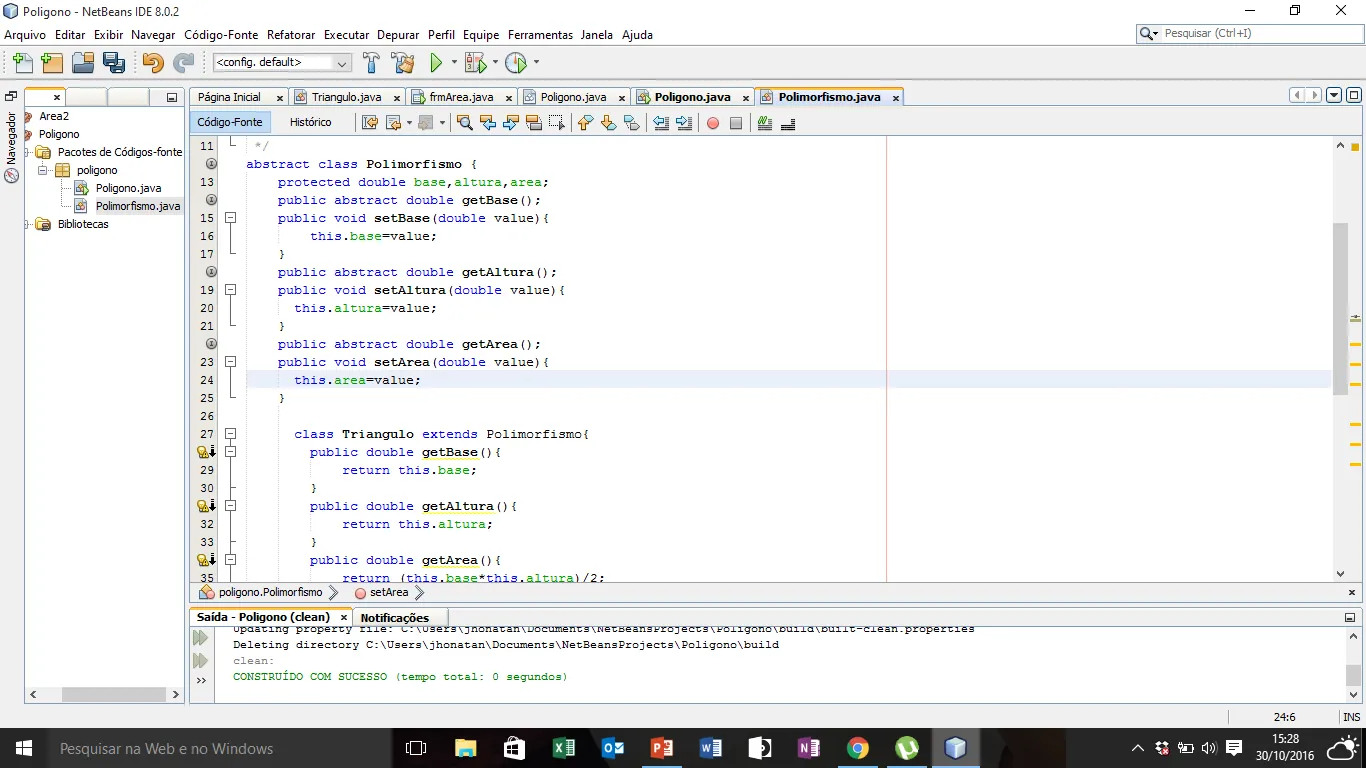The width and height of the screenshot is (1366, 768).
Task: Switch to the Histórico view button
Action: 310,122
